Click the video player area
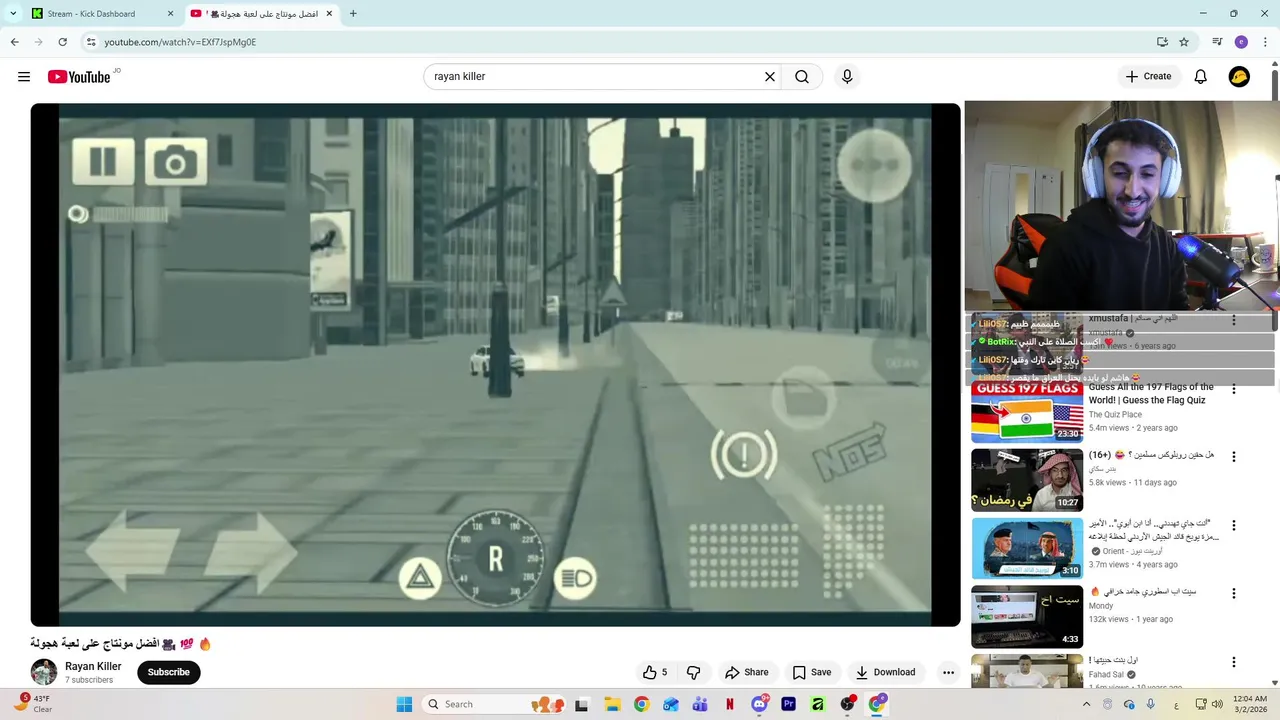 (x=495, y=365)
